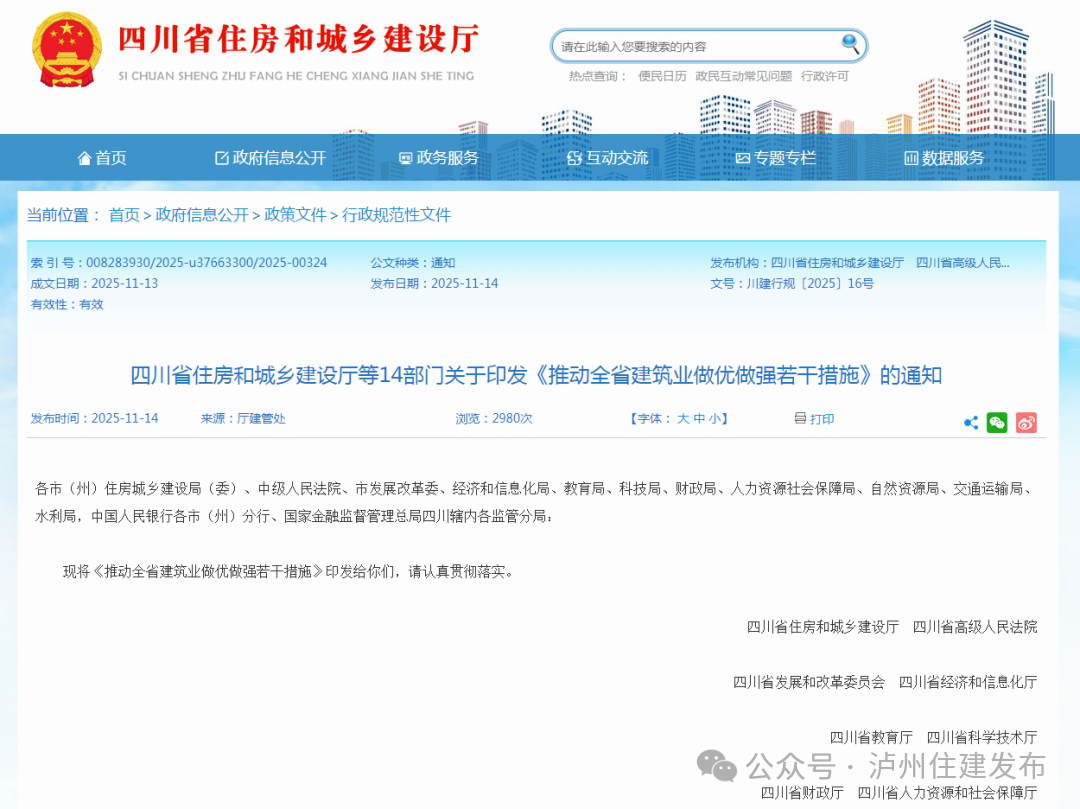This screenshot has width=1080, height=809.
Task: Click 首页 in the breadcrumb trail
Action: point(125,214)
